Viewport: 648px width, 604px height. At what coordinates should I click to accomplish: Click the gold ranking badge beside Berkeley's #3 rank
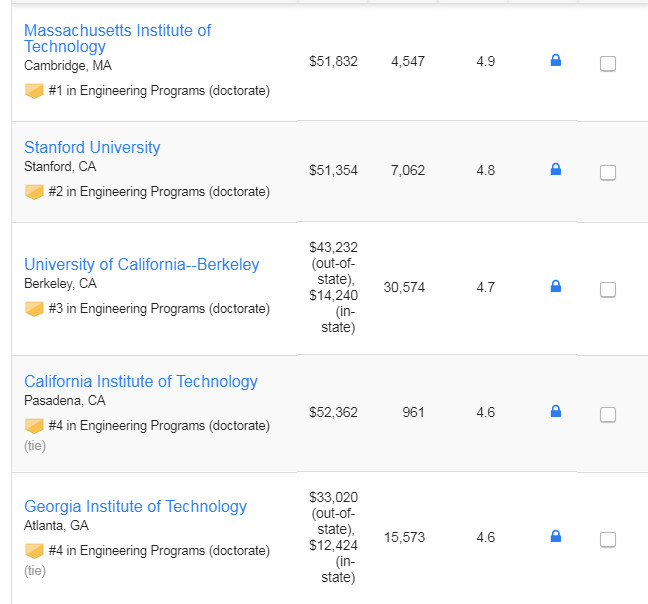34,309
